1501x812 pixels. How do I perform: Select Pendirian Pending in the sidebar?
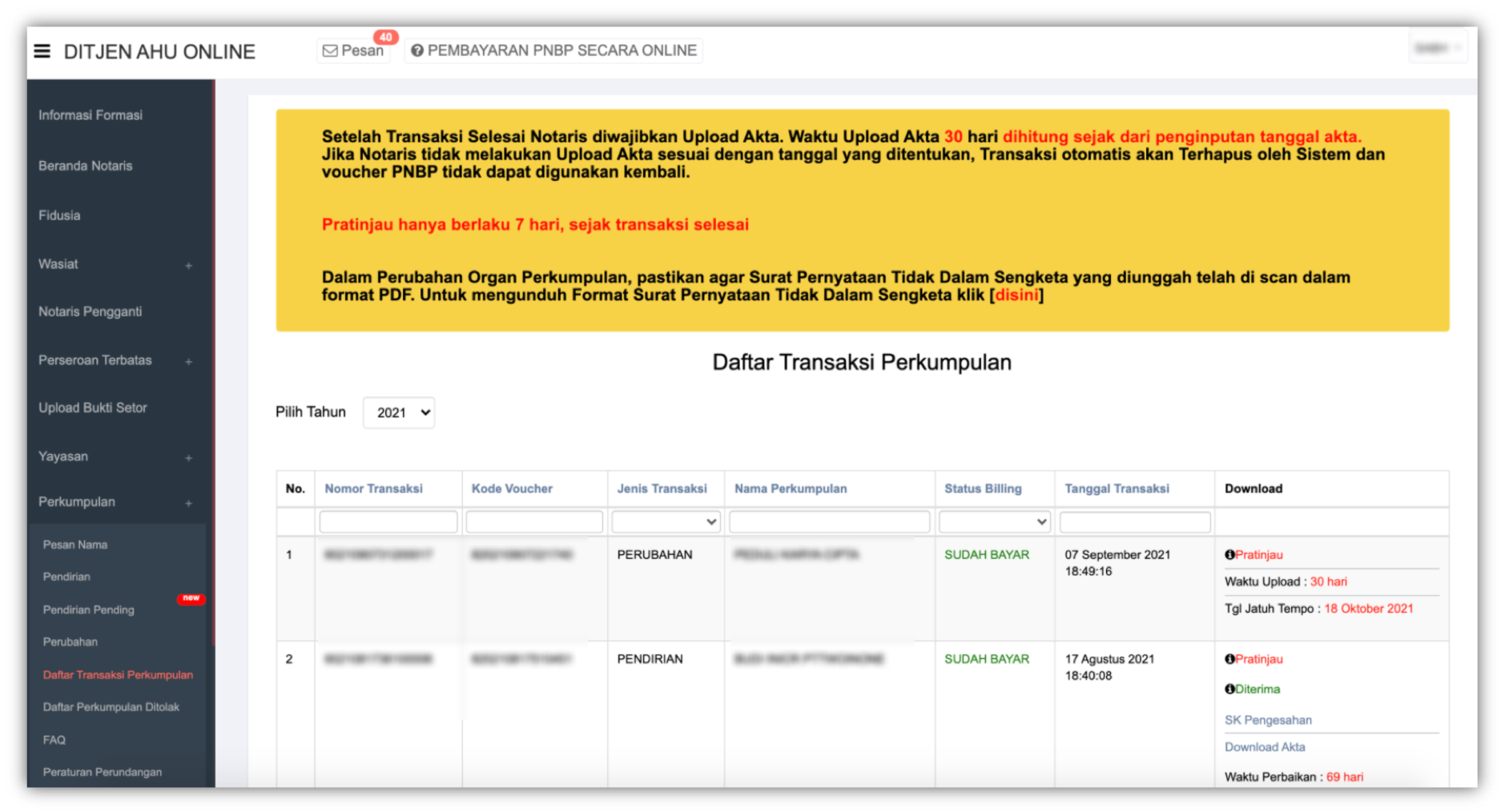tap(89, 610)
